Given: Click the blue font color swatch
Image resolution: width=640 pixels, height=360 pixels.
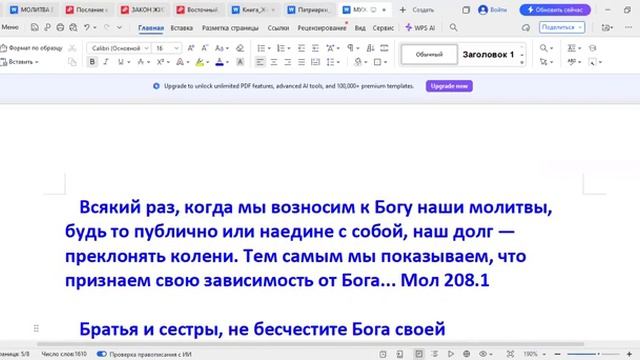Looking at the screenshot, I should pyautogui.click(x=219, y=62).
